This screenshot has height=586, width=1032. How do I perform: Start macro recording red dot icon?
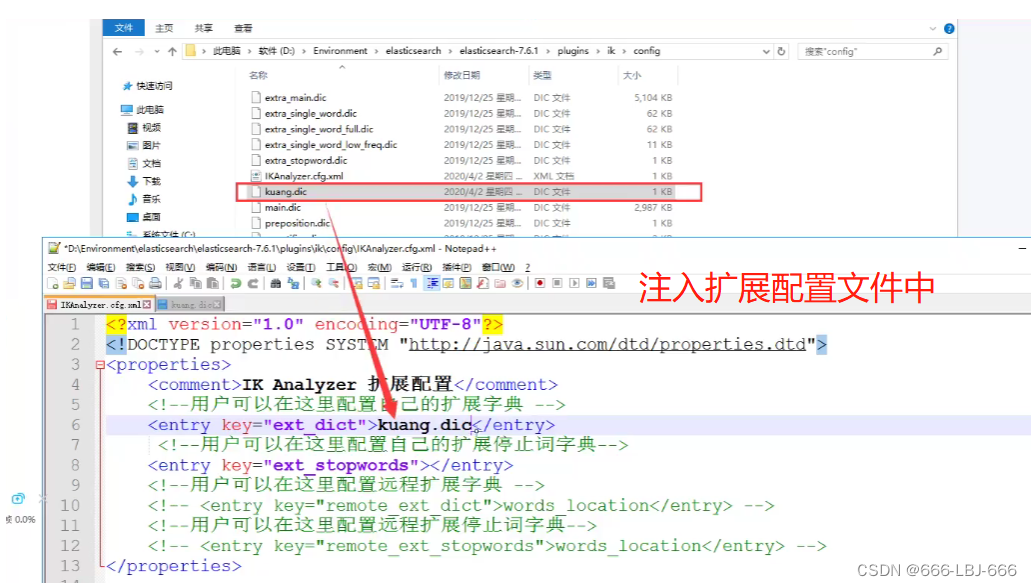click(540, 283)
